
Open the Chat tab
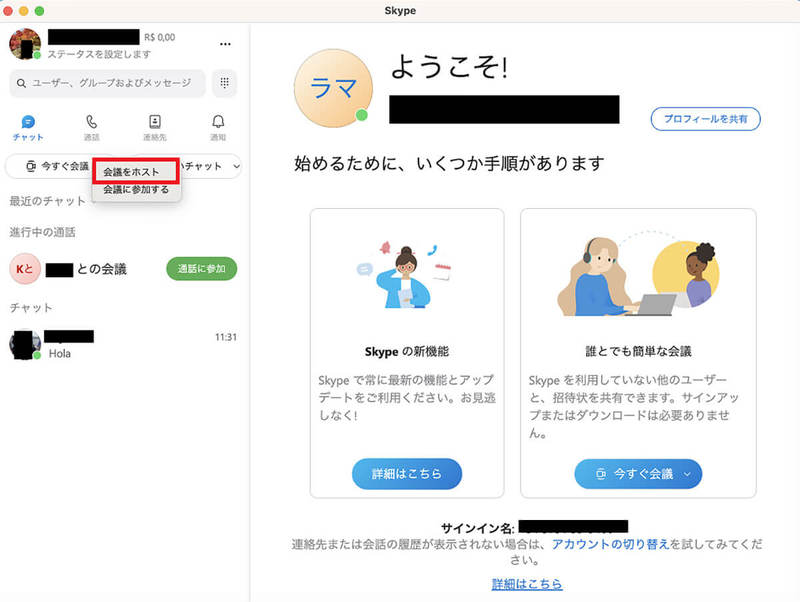click(x=28, y=128)
